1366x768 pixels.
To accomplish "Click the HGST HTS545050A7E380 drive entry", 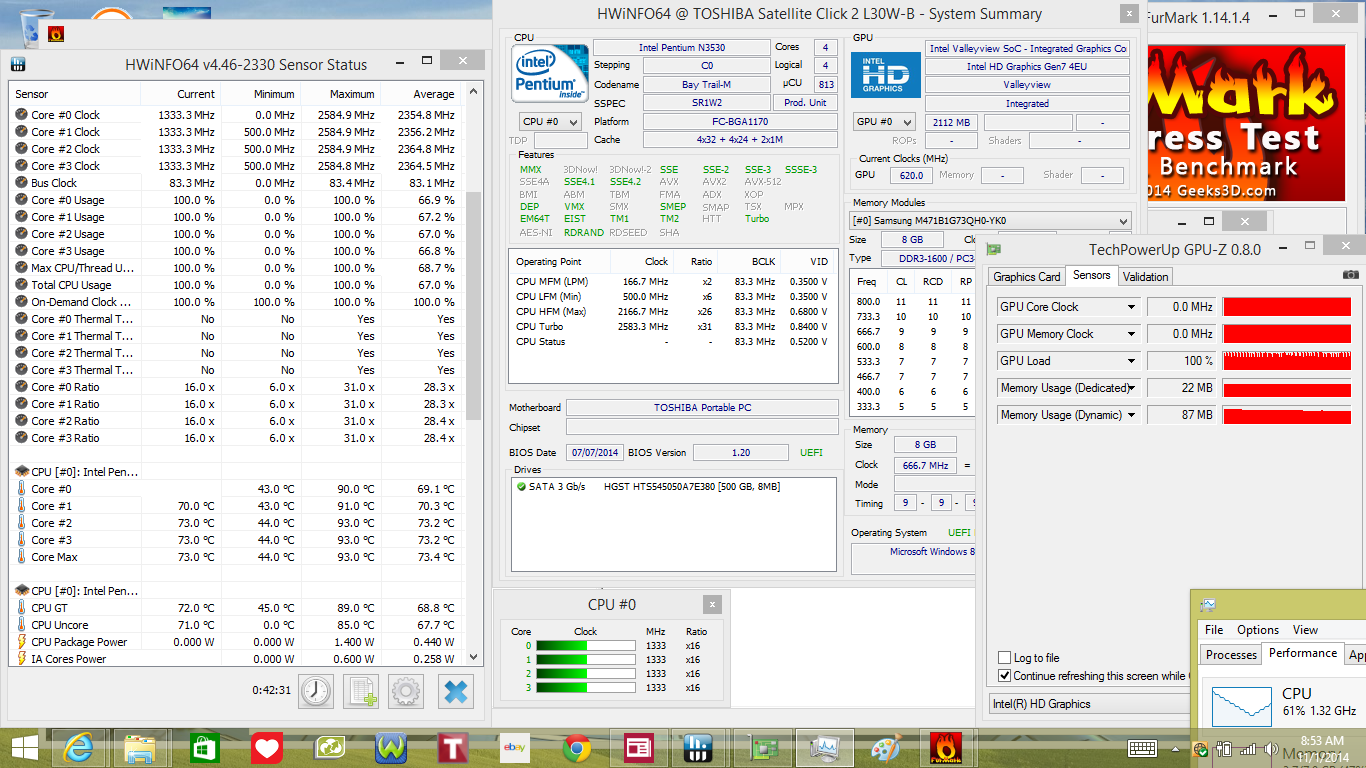I will [x=691, y=487].
